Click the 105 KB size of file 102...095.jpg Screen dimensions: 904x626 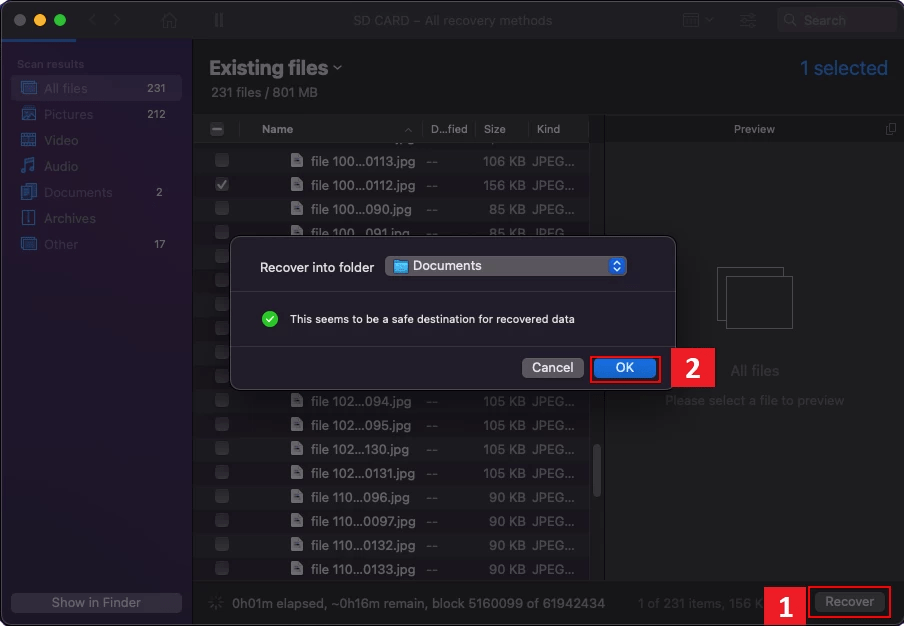504,425
